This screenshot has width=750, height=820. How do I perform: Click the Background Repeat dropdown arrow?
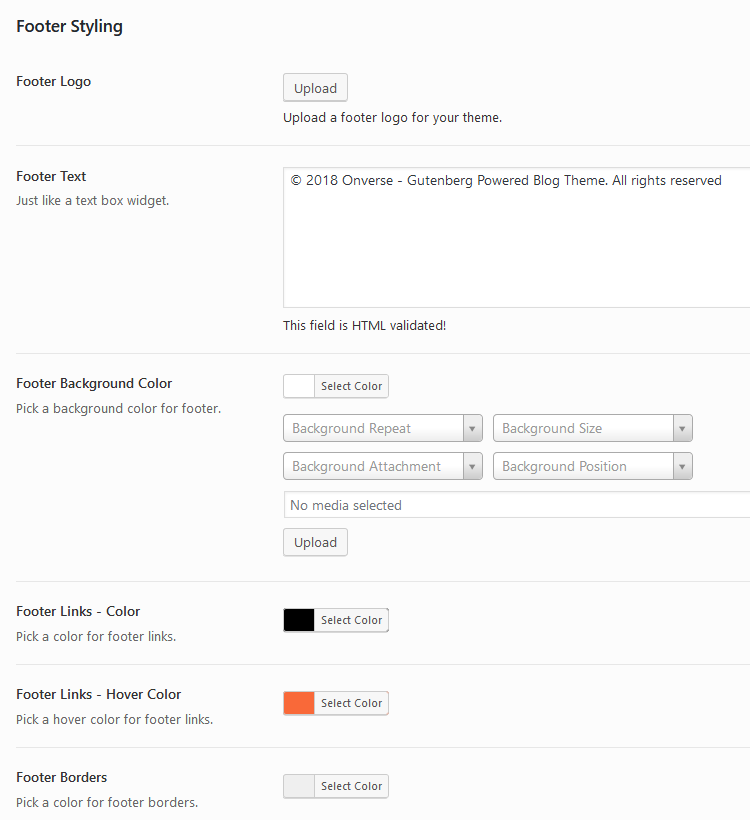[x=473, y=429]
